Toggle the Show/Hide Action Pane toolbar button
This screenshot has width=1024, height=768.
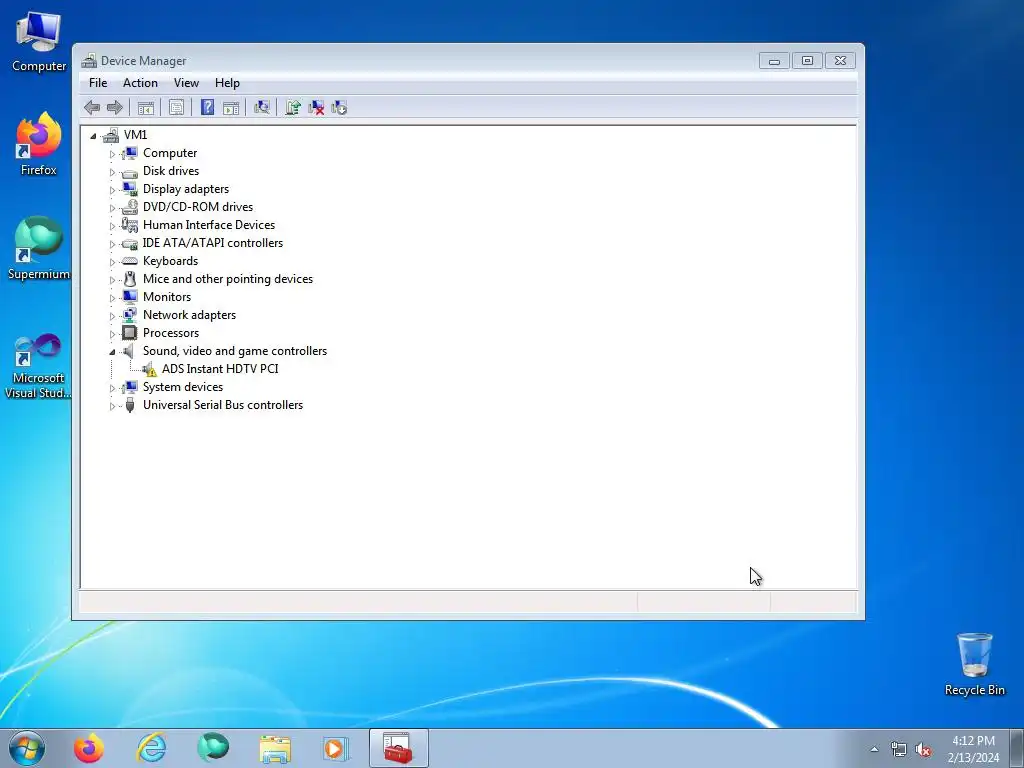coord(231,108)
